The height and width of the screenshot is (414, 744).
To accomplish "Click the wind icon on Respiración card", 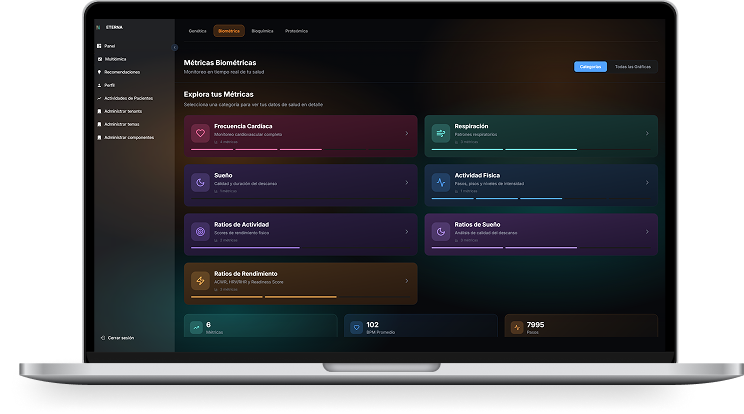I will [x=440, y=133].
